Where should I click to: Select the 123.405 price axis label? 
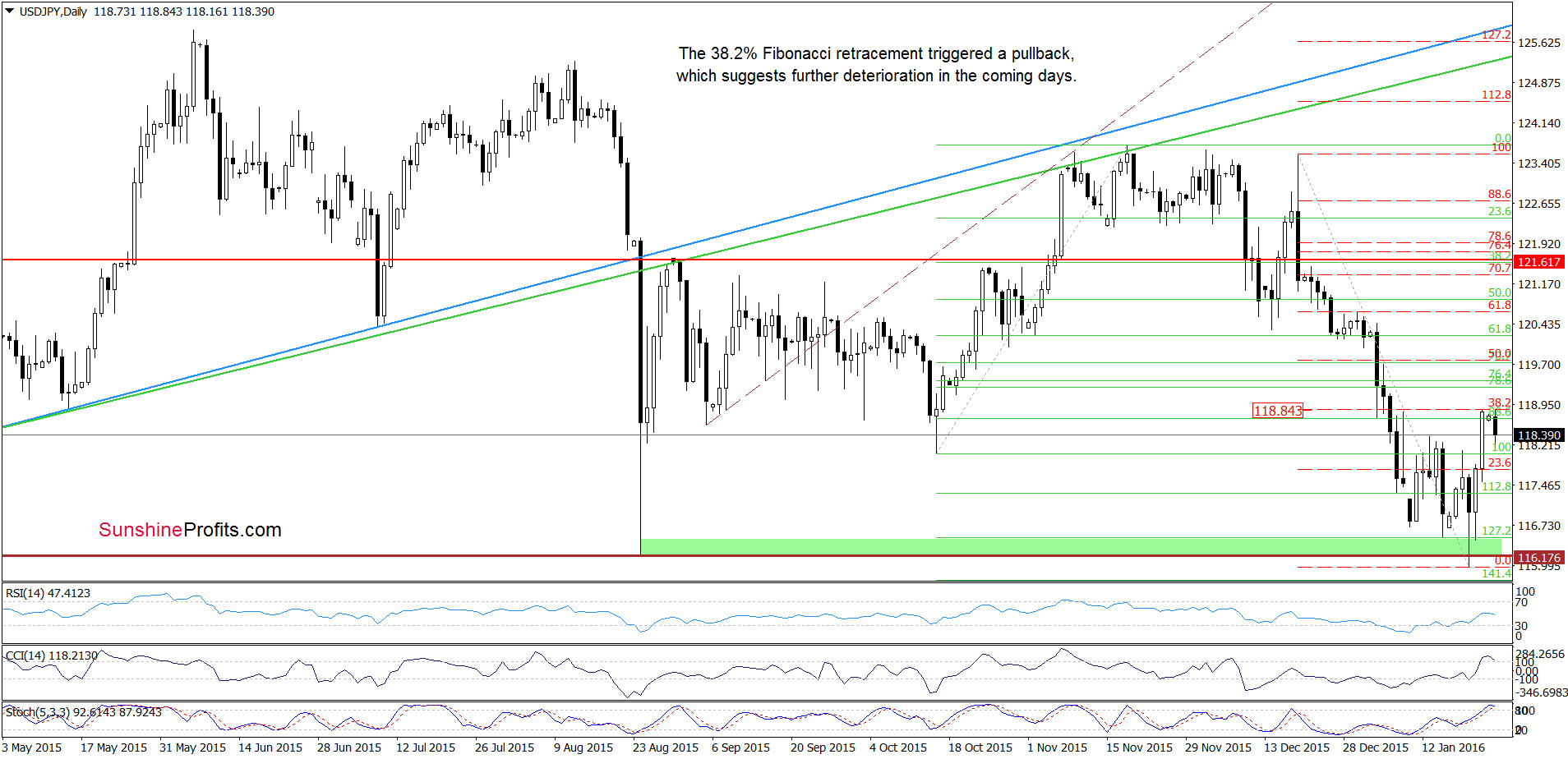pyautogui.click(x=1539, y=163)
